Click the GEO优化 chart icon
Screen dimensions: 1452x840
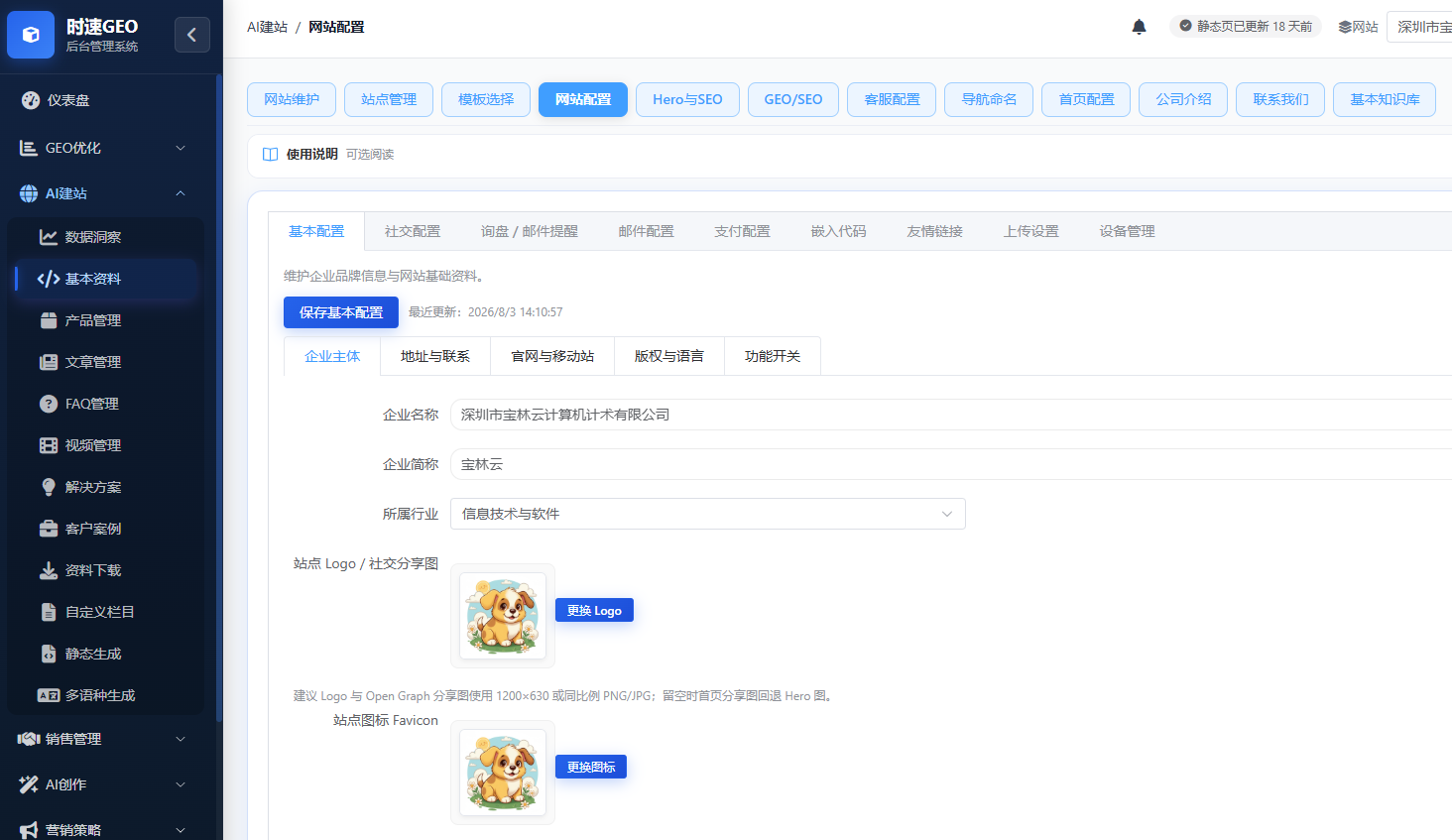29,148
